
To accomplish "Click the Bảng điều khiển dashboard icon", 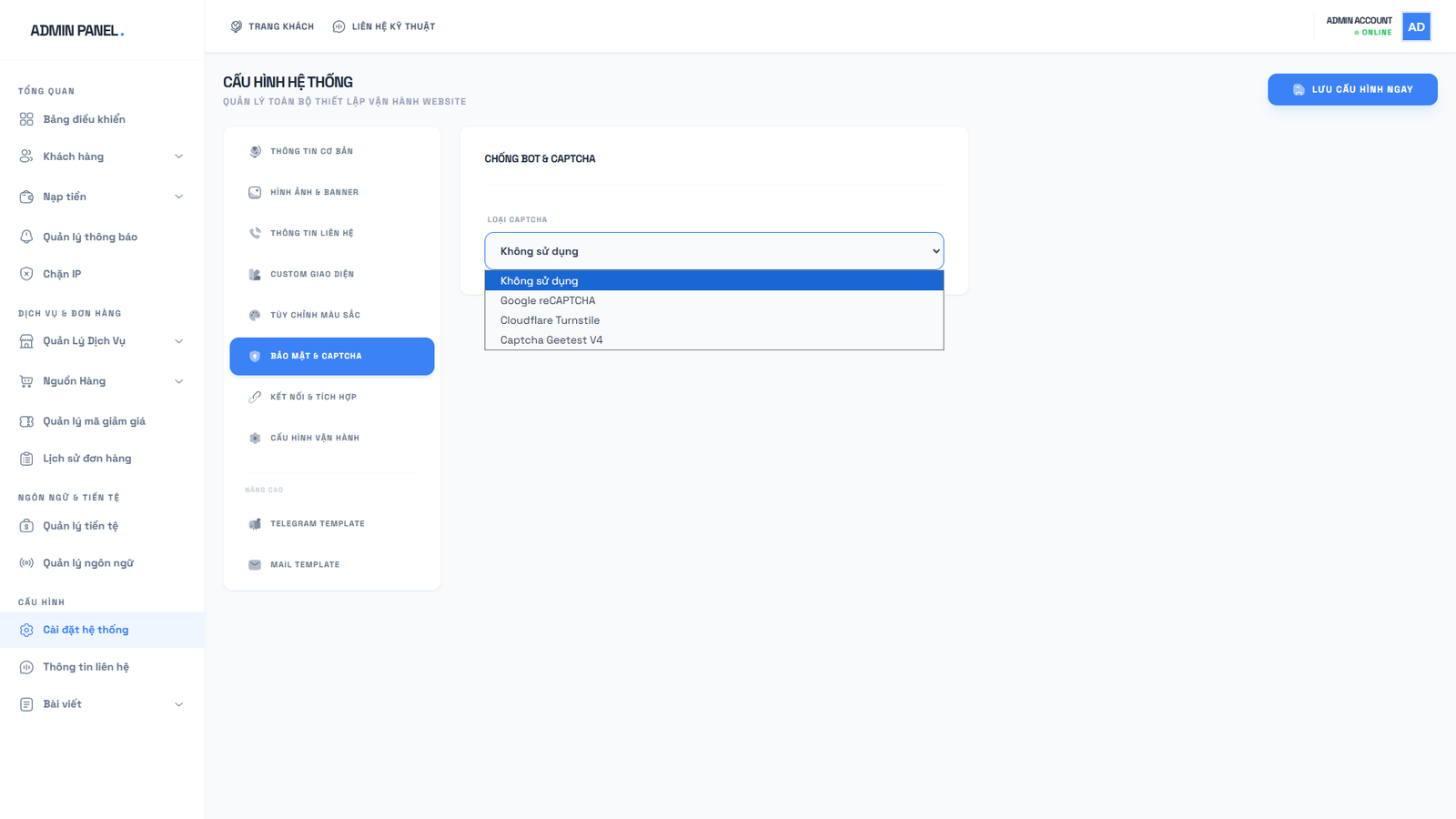I will (26, 119).
